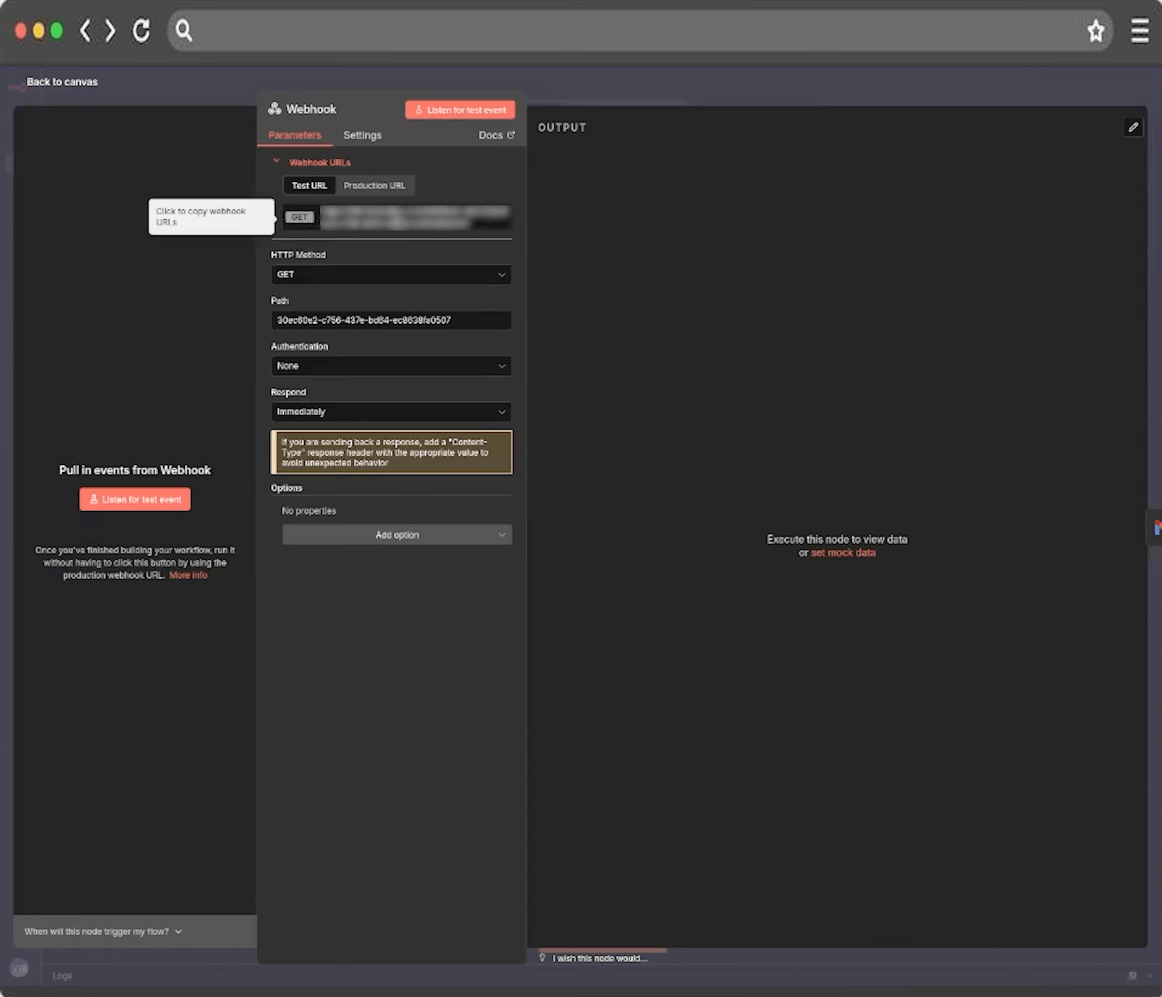Viewport: 1162px width, 997px height.
Task: Open the Respond dropdown showing Immediately
Action: tap(391, 412)
